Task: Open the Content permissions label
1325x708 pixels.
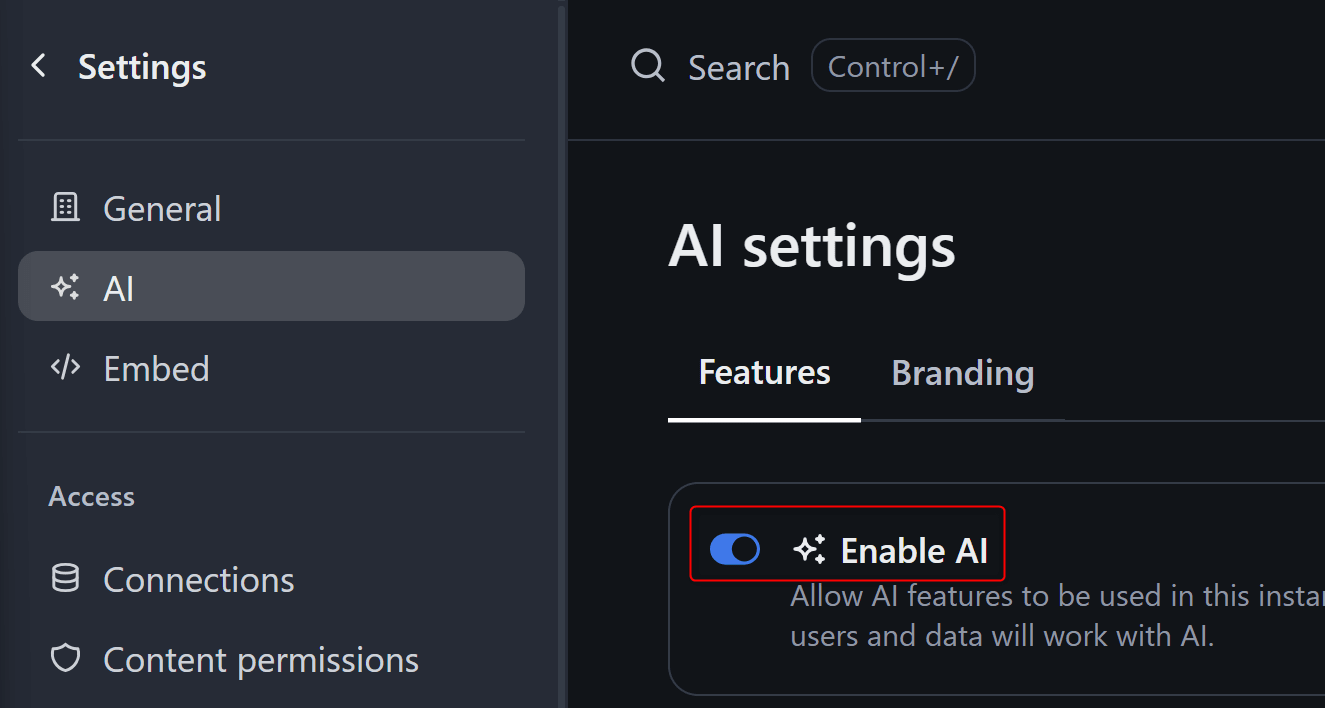Action: [260, 660]
